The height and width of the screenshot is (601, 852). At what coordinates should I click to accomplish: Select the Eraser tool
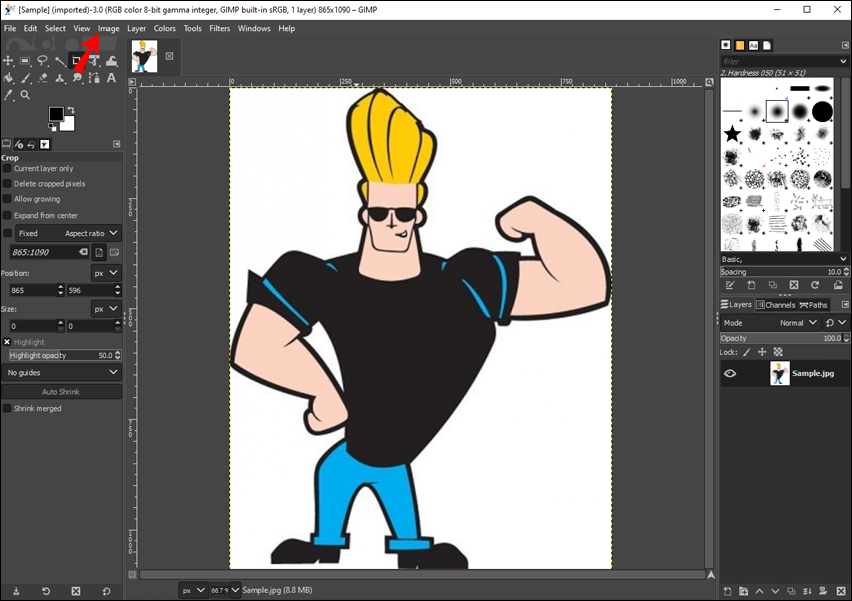click(x=43, y=78)
